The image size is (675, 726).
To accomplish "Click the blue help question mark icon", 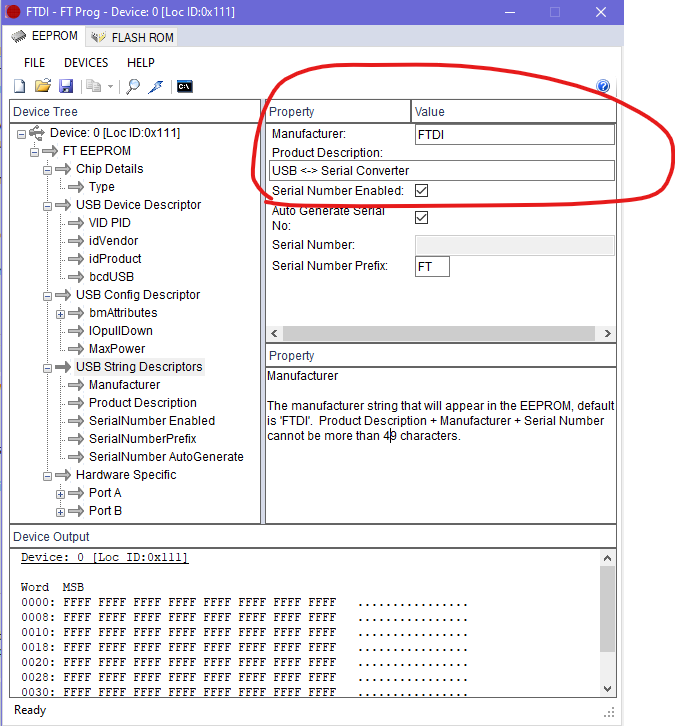I will coord(603,86).
